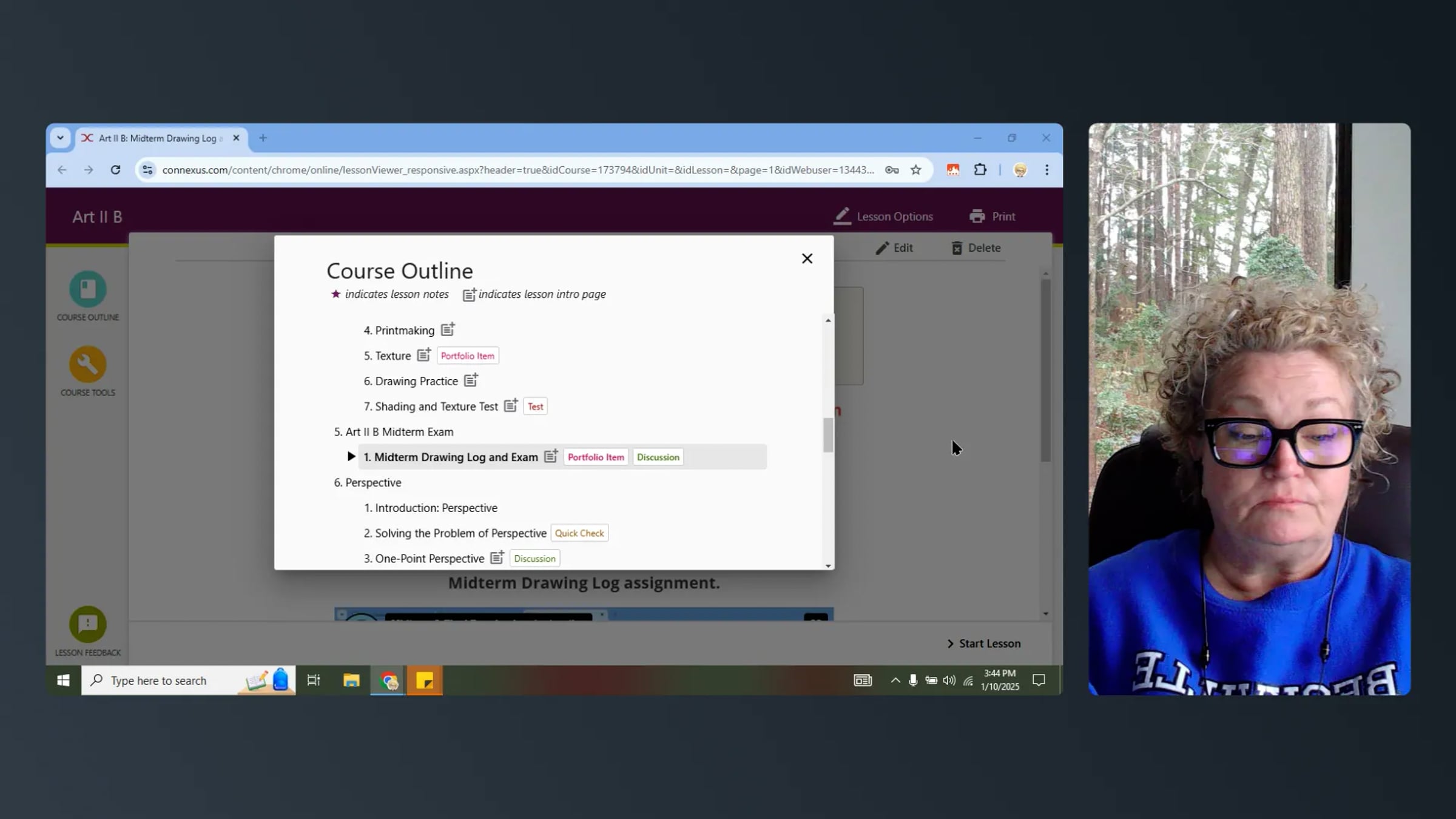Open the tab search dropdown in Chrome

(x=60, y=138)
